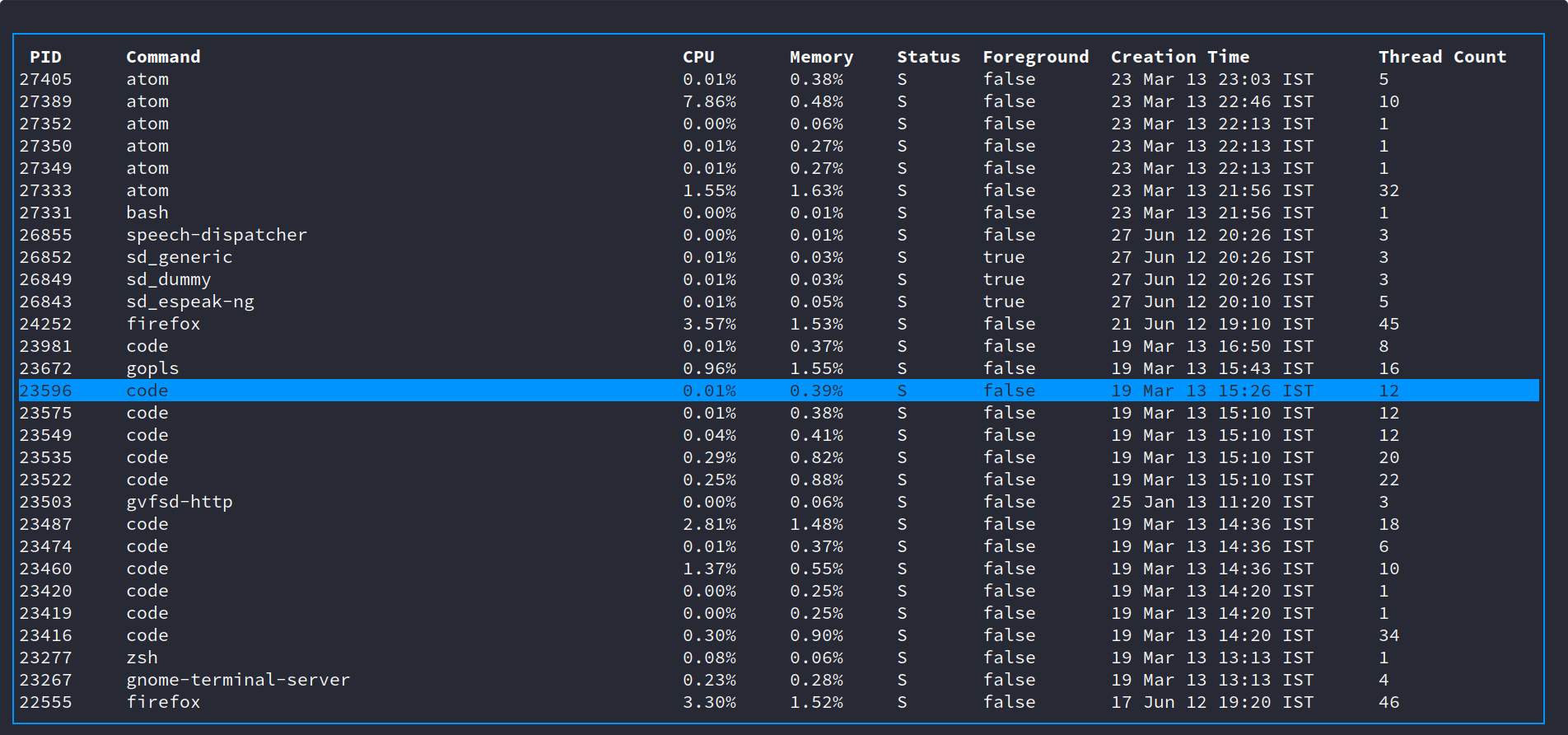
Task: Click the 7.86% CPU value
Action: tap(709, 101)
